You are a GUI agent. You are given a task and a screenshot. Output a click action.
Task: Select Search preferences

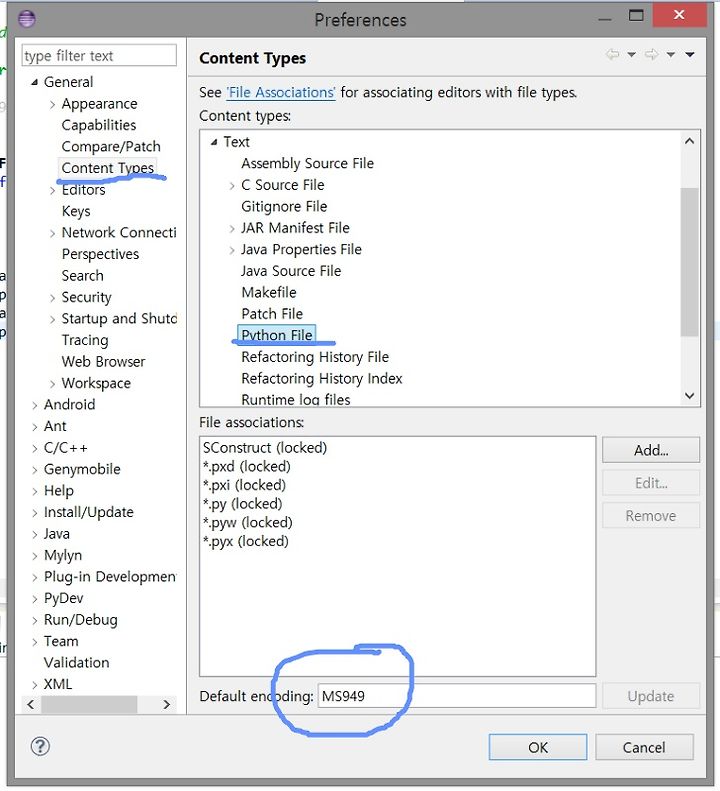83,276
